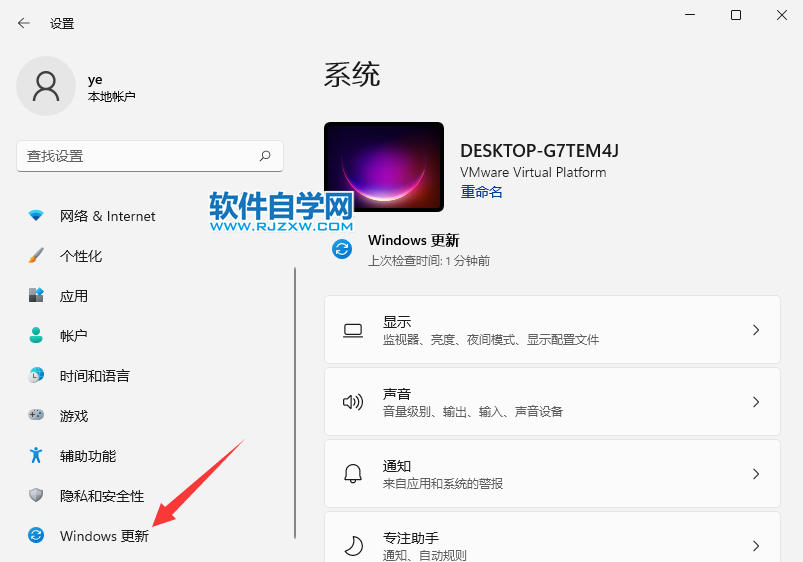The image size is (803, 562).
Task: Close the Settings window
Action: coord(781,15)
